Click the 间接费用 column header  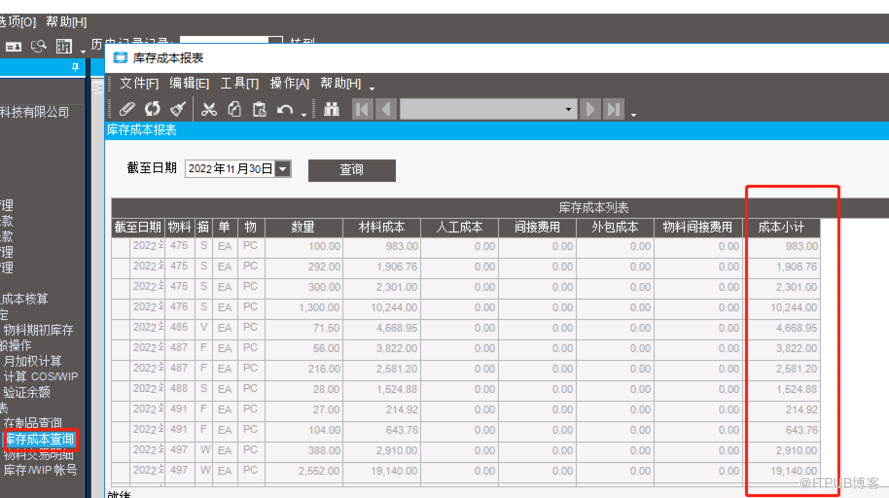tap(537, 227)
